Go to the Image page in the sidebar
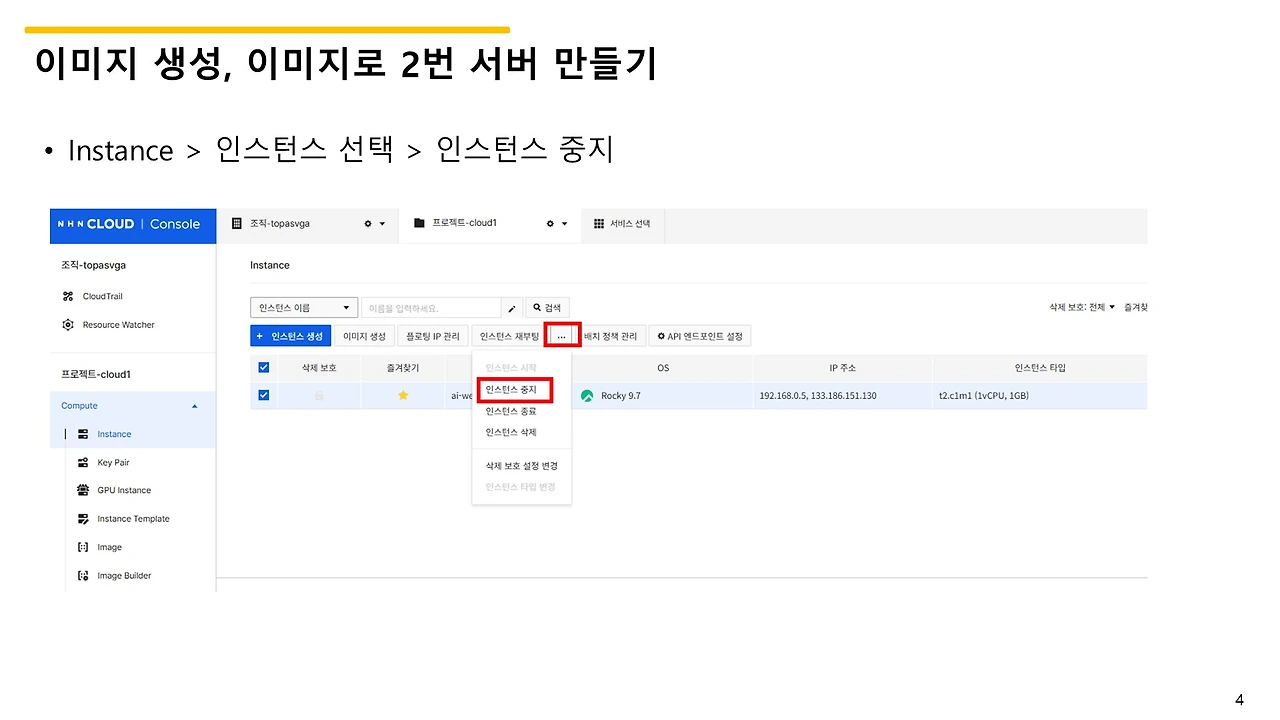 [x=109, y=547]
